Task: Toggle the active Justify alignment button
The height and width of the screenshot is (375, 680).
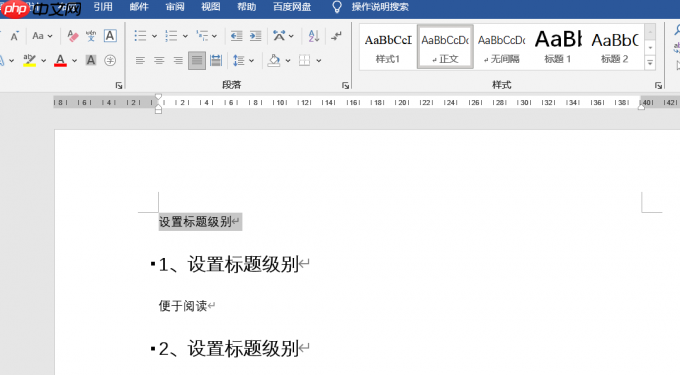Action: tap(197, 60)
